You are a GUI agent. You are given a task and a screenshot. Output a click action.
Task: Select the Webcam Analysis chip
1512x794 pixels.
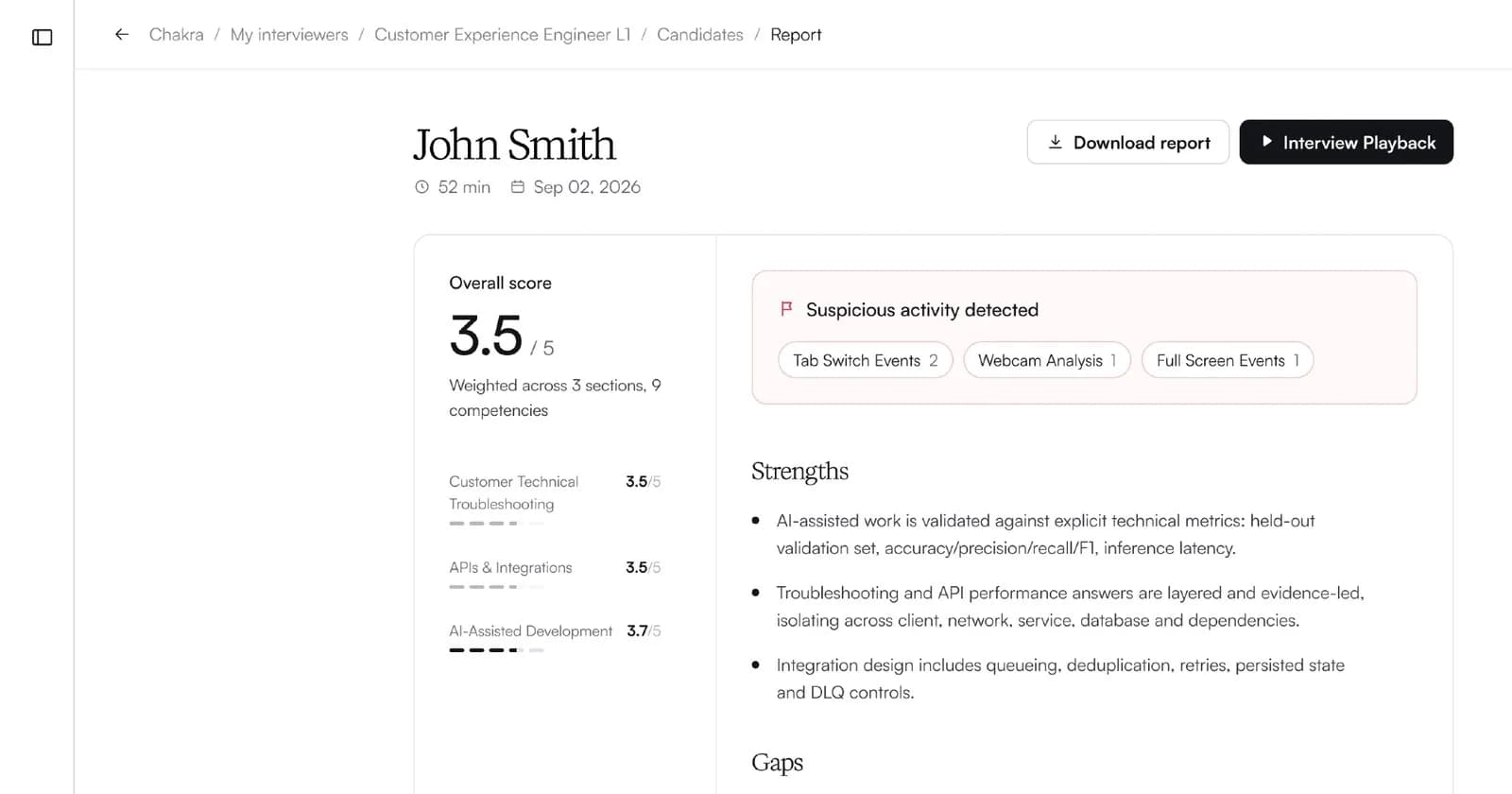(x=1047, y=360)
